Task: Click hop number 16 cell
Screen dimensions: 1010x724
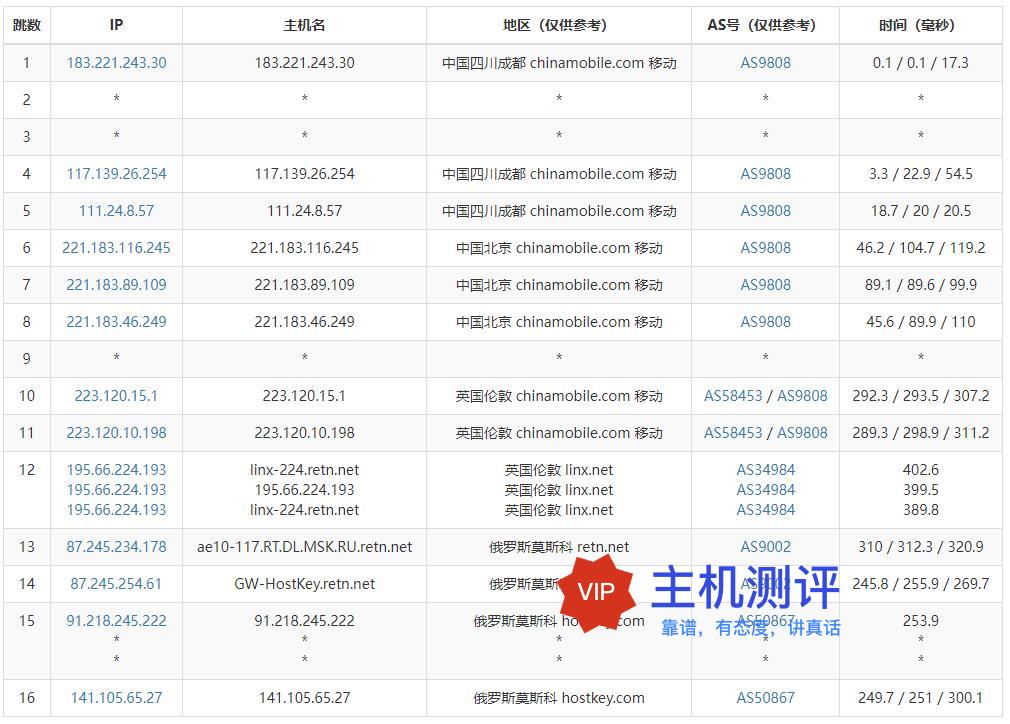Action: click(26, 698)
